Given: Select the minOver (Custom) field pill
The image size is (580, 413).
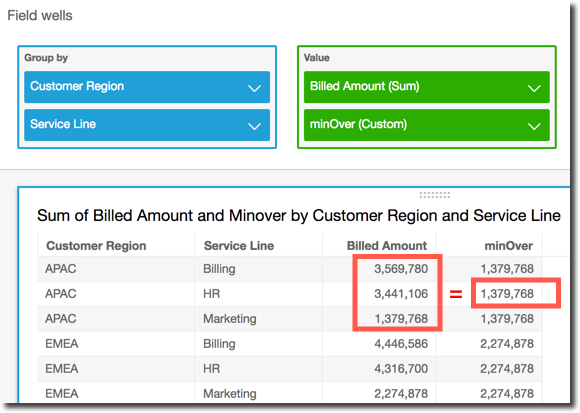Looking at the screenshot, I should click(426, 125).
